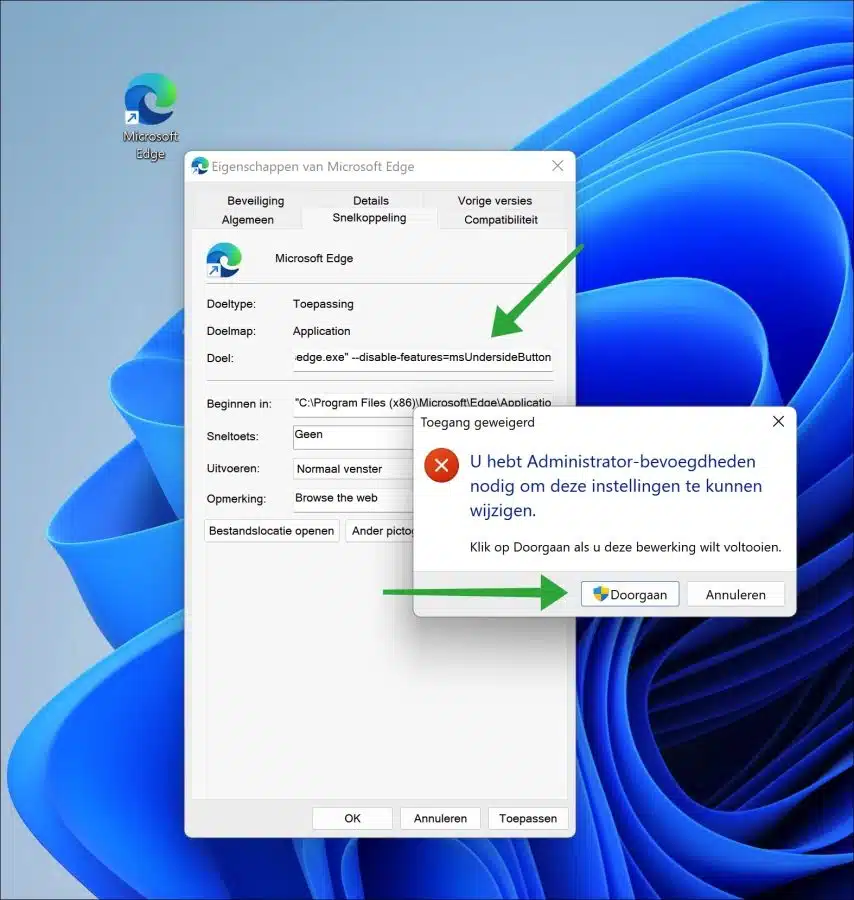Select the Microsoft Edge desktop shortcut icon
The image size is (854, 900).
pos(150,99)
